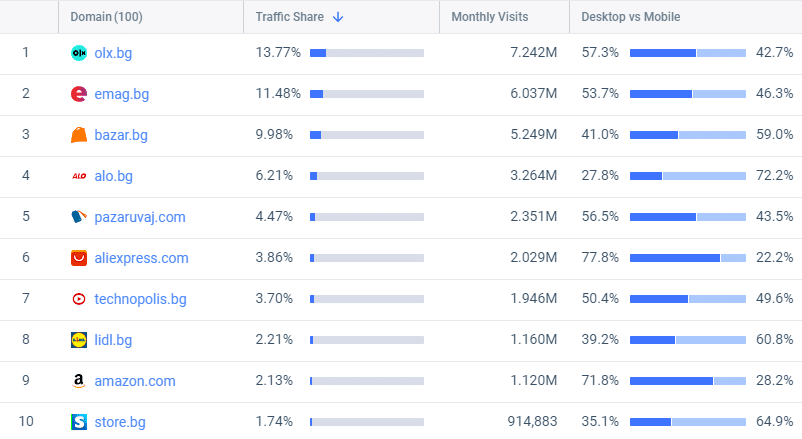This screenshot has width=802, height=439.
Task: Open the amazon.com domain link
Action: tap(135, 381)
